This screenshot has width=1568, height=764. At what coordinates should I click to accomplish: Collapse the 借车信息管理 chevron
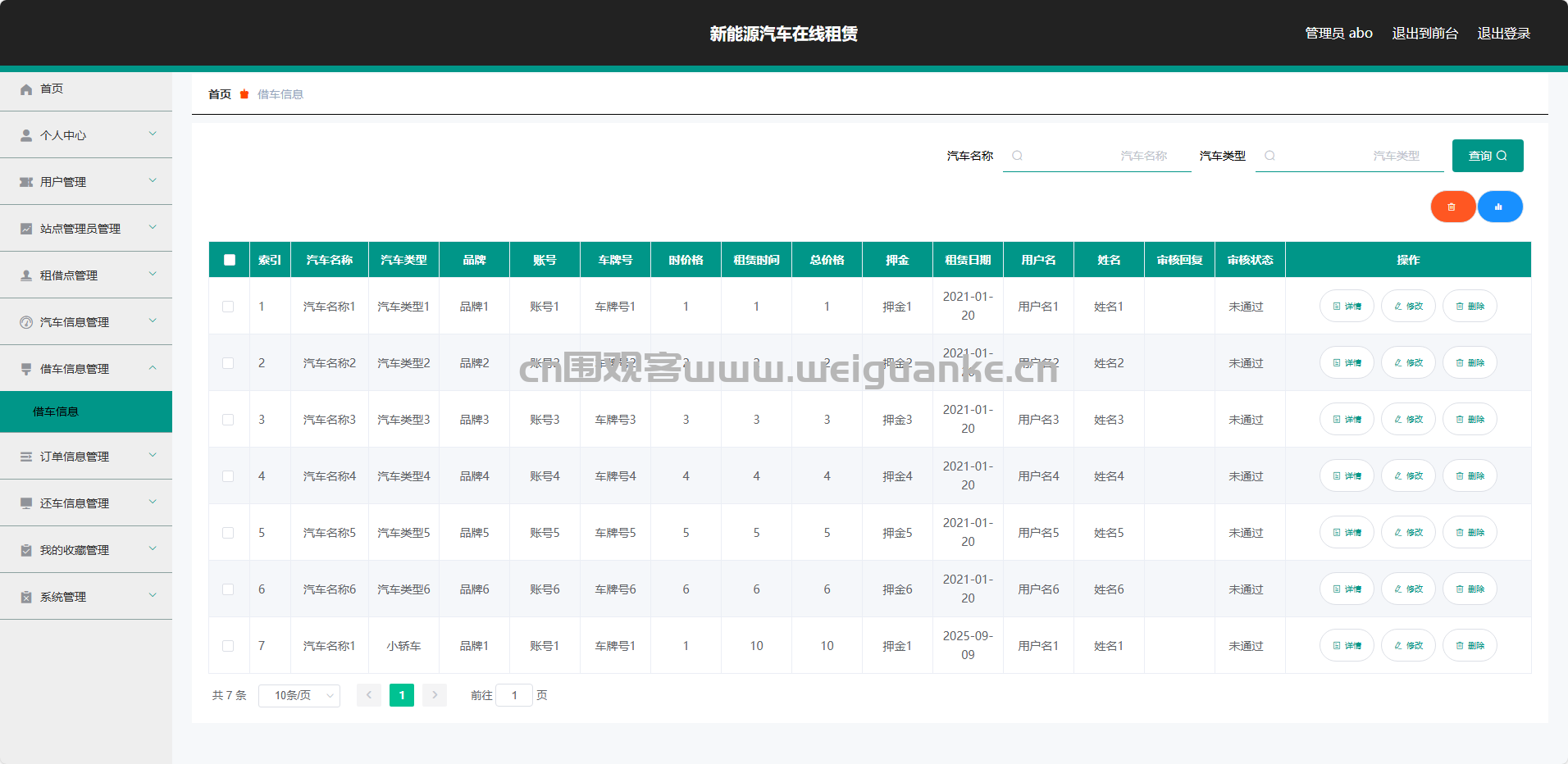pyautogui.click(x=153, y=367)
